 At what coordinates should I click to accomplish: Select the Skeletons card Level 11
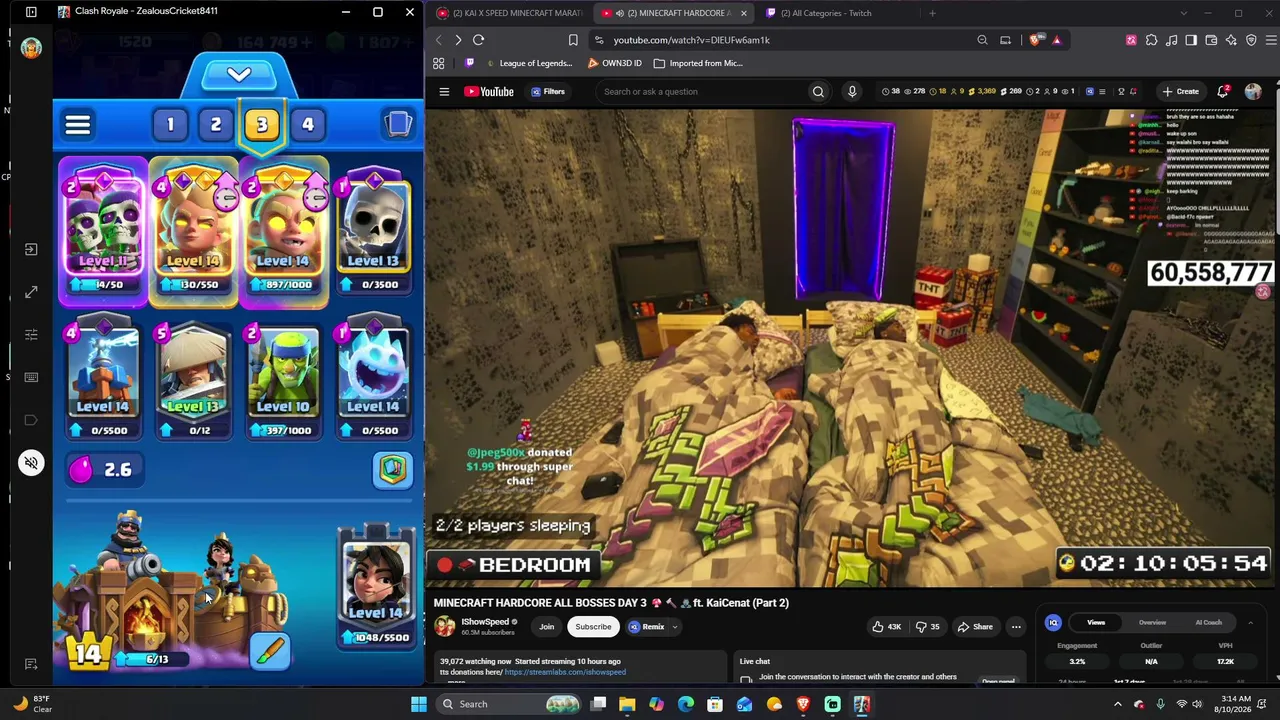coord(103,232)
